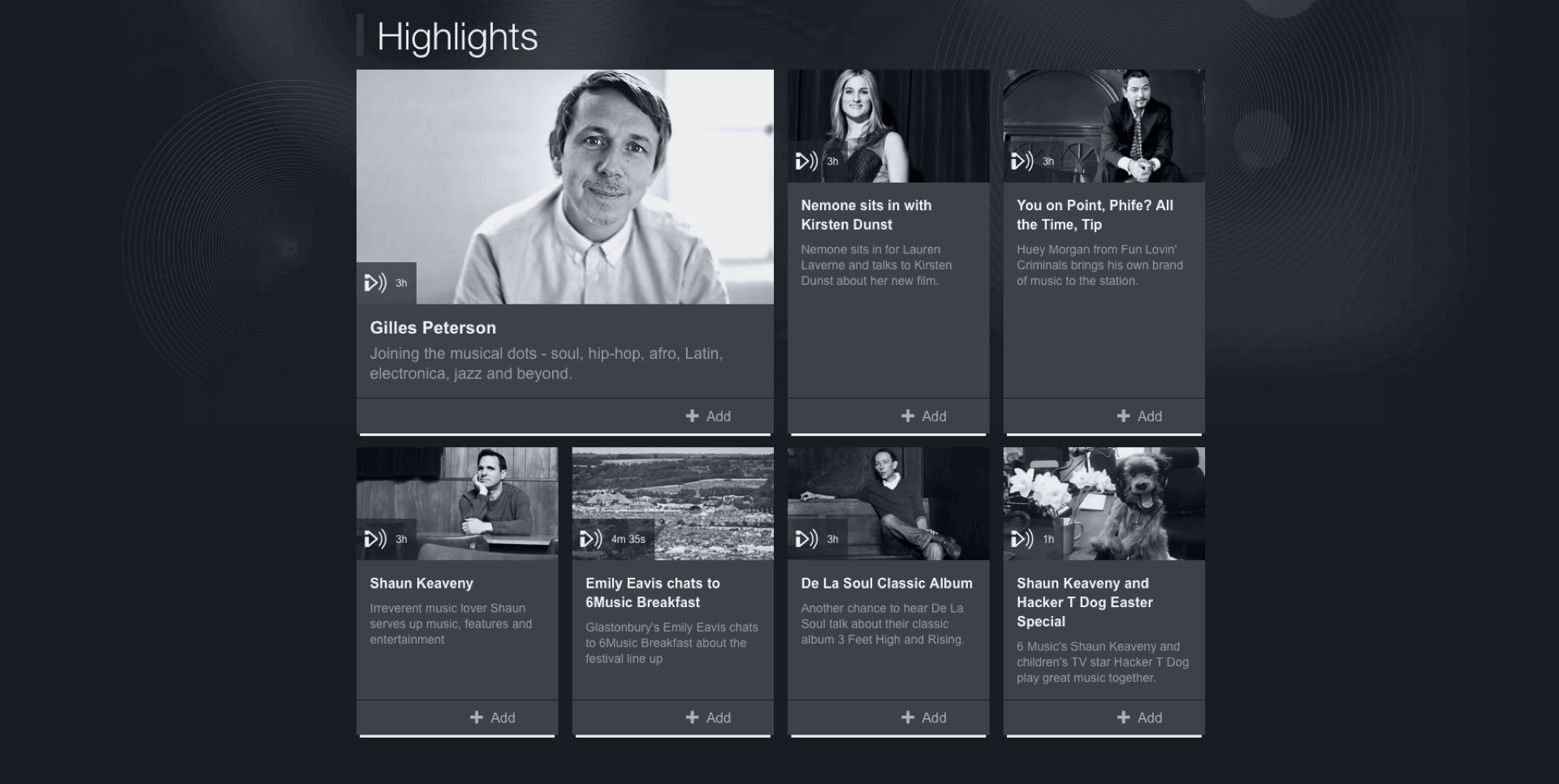Add De La Soul Classic Album

(x=935, y=718)
